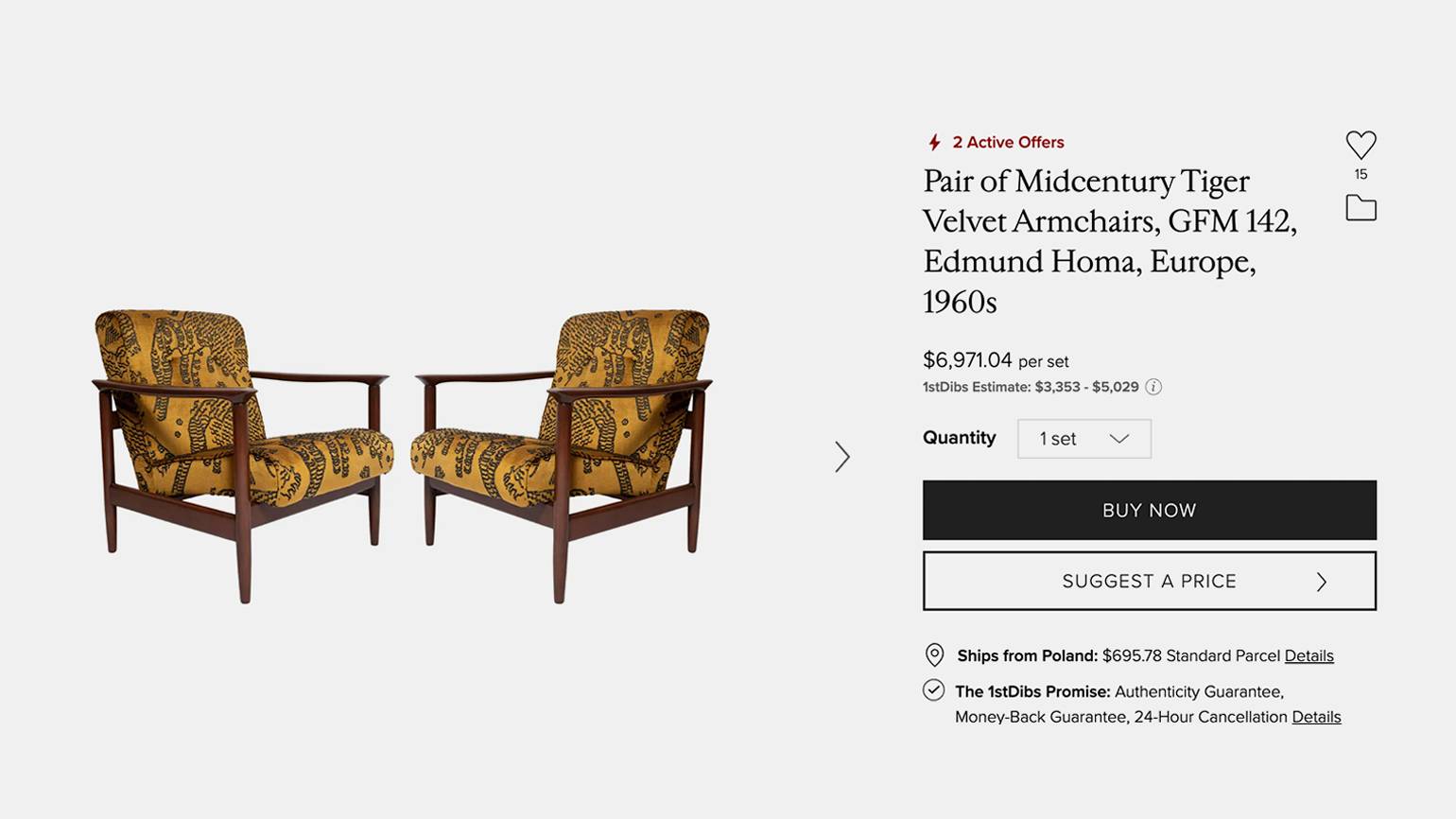The width and height of the screenshot is (1456, 819).
Task: Click the 1stDibs Promise checkmark icon
Action: click(933, 690)
